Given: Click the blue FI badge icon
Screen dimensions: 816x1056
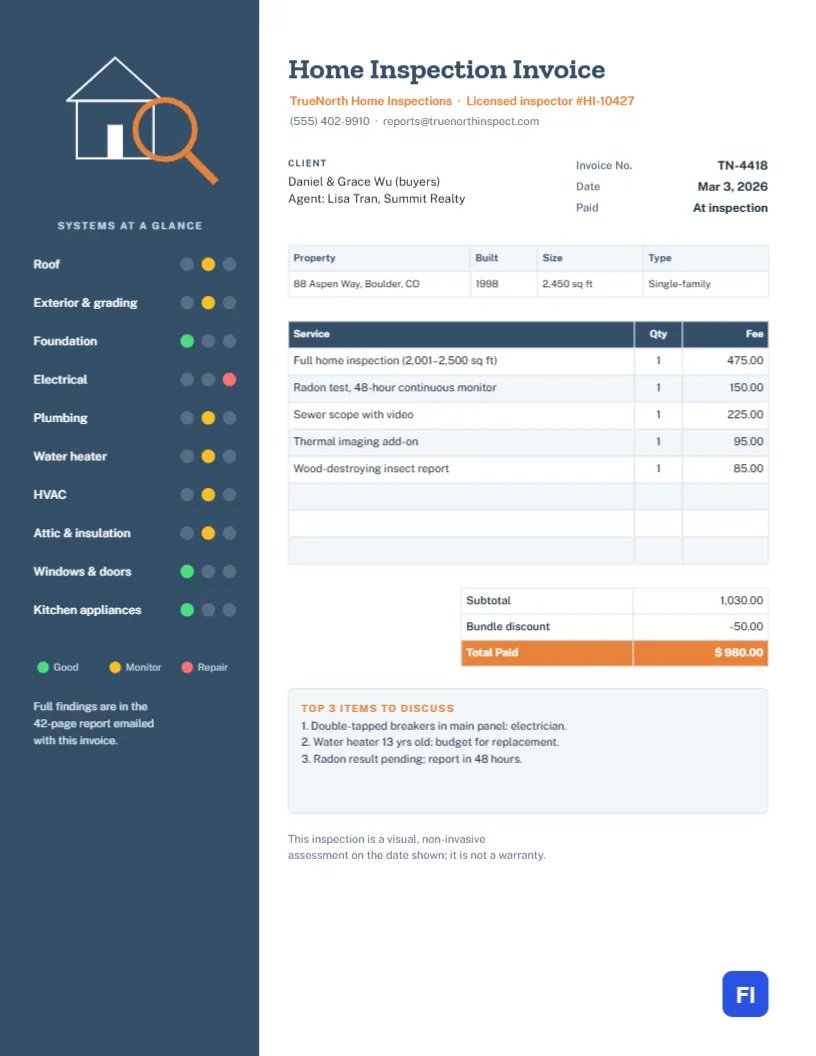Looking at the screenshot, I should pos(745,993).
